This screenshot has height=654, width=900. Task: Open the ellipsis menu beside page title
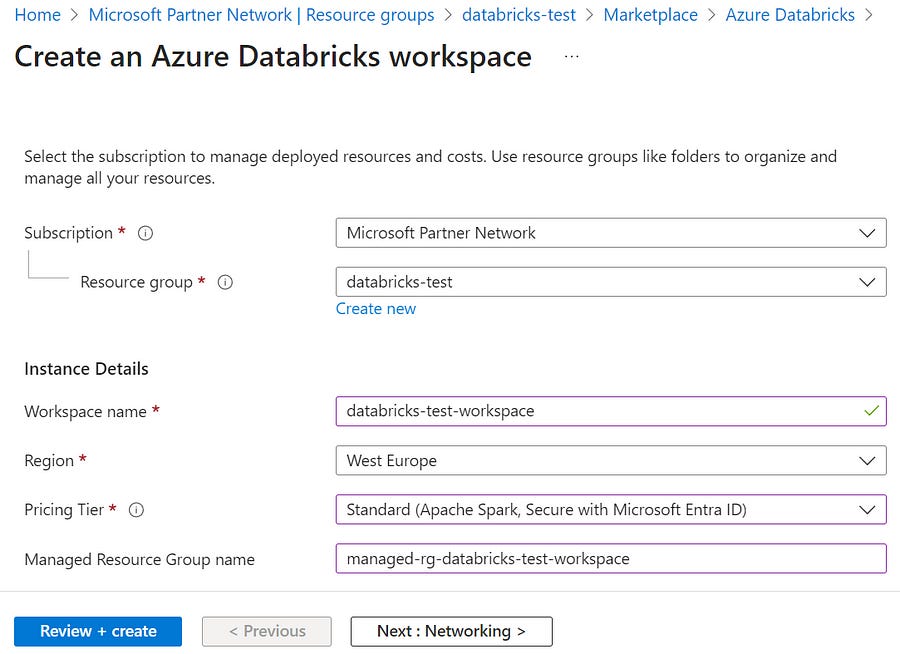point(571,57)
